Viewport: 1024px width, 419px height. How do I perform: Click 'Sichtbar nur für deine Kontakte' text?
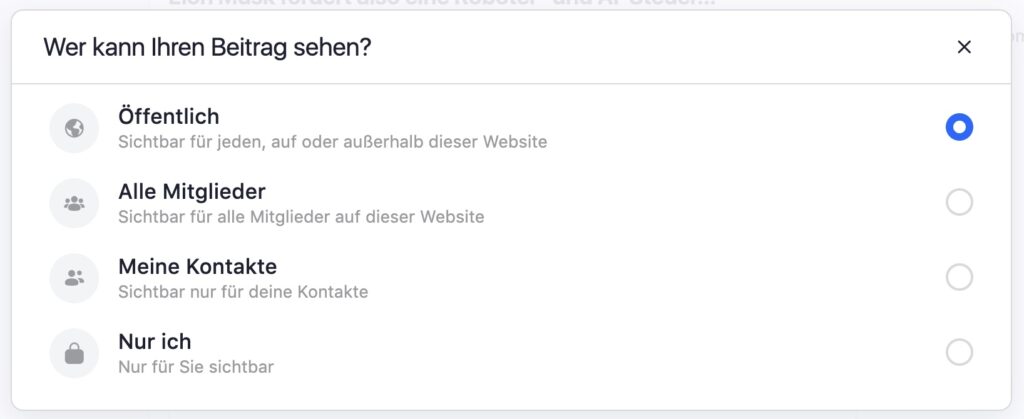coord(243,292)
